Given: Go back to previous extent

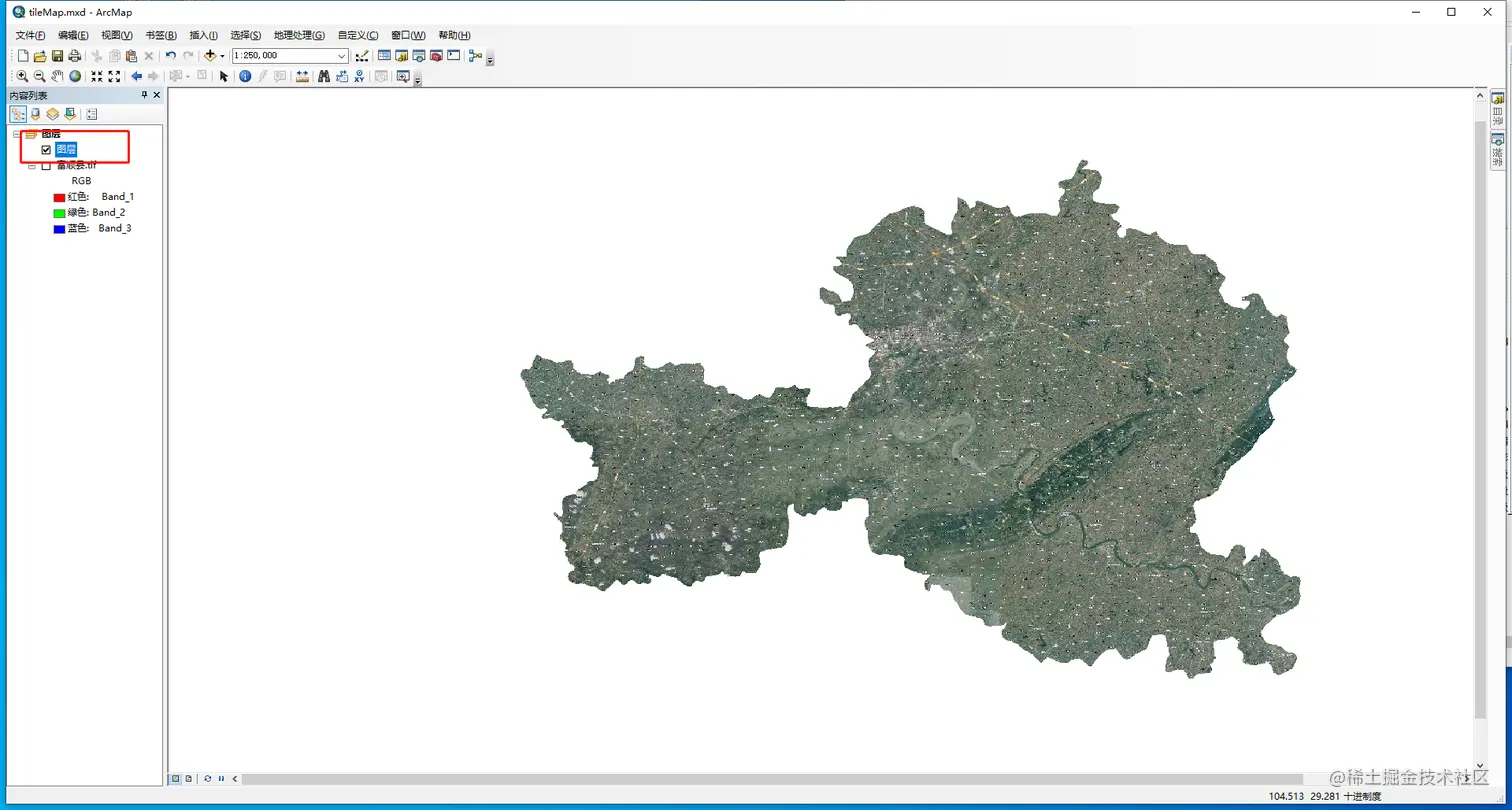Looking at the screenshot, I should click(x=136, y=76).
